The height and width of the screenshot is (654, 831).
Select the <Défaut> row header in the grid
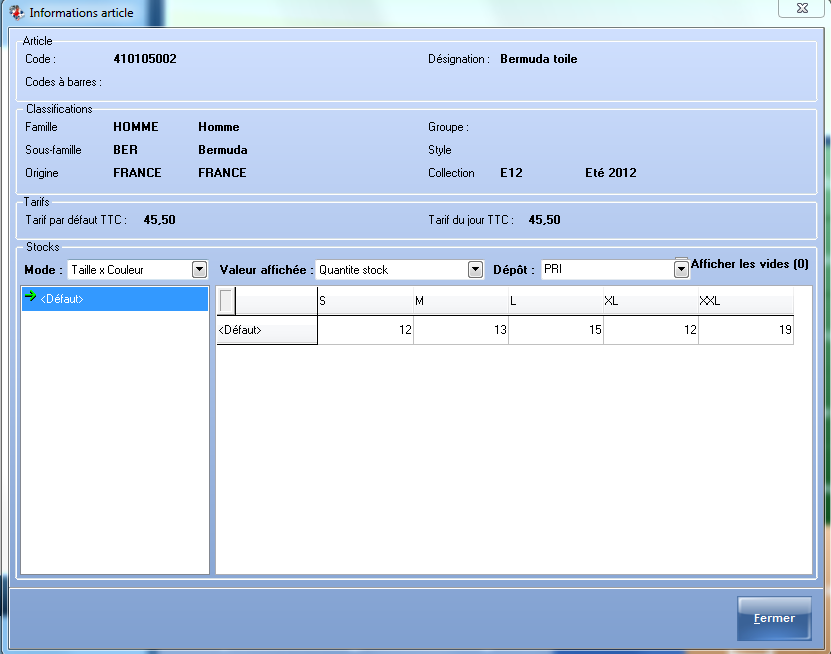(x=266, y=330)
